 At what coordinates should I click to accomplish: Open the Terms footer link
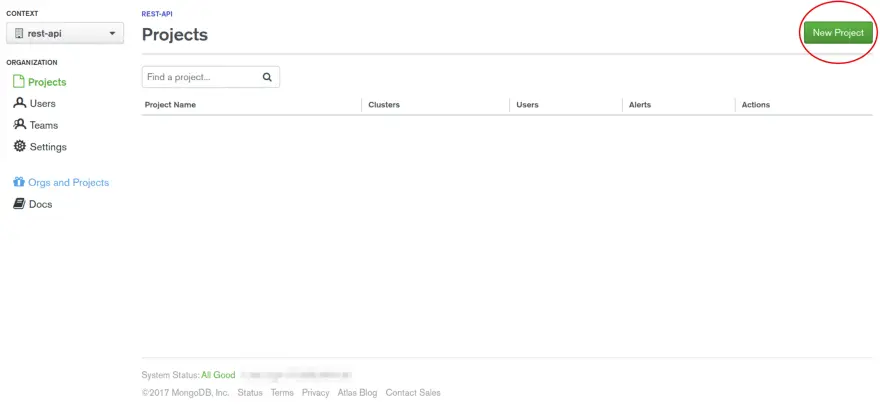pos(282,393)
